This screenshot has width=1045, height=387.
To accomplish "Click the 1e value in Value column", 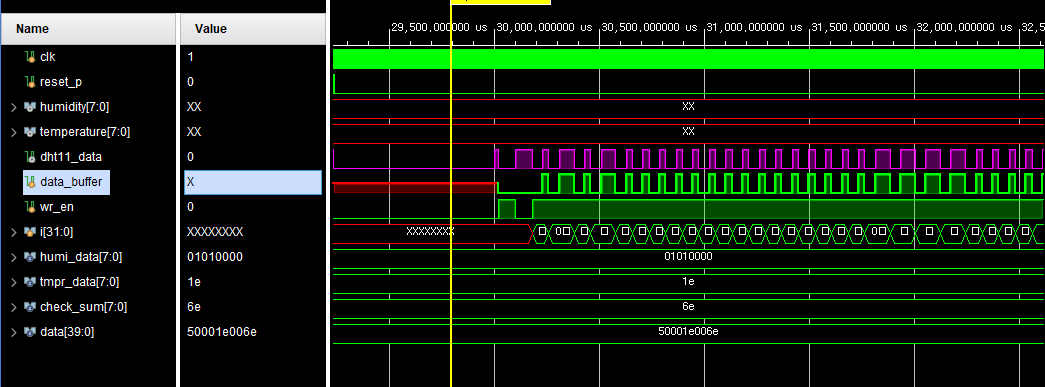I will [194, 282].
